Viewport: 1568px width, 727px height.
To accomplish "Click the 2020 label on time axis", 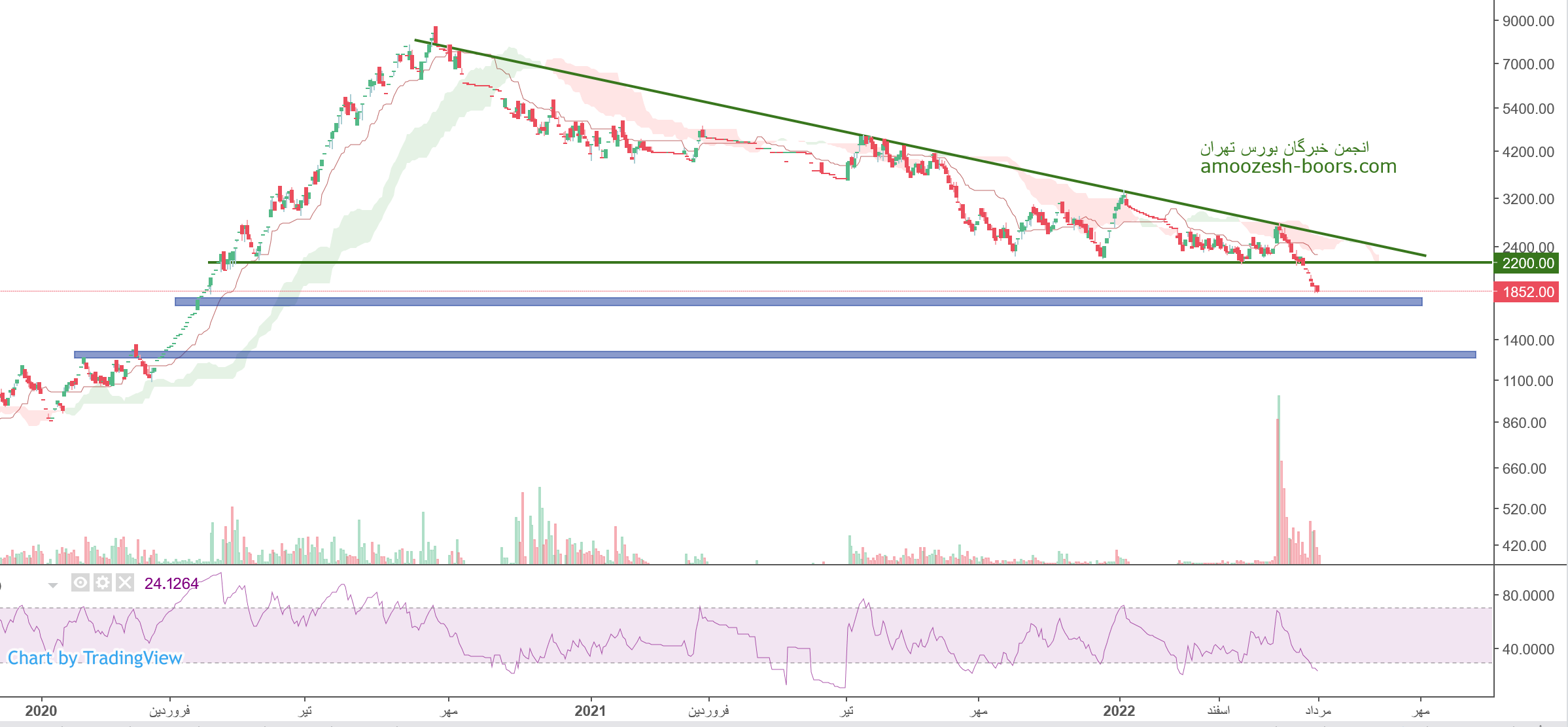I will pyautogui.click(x=41, y=711).
